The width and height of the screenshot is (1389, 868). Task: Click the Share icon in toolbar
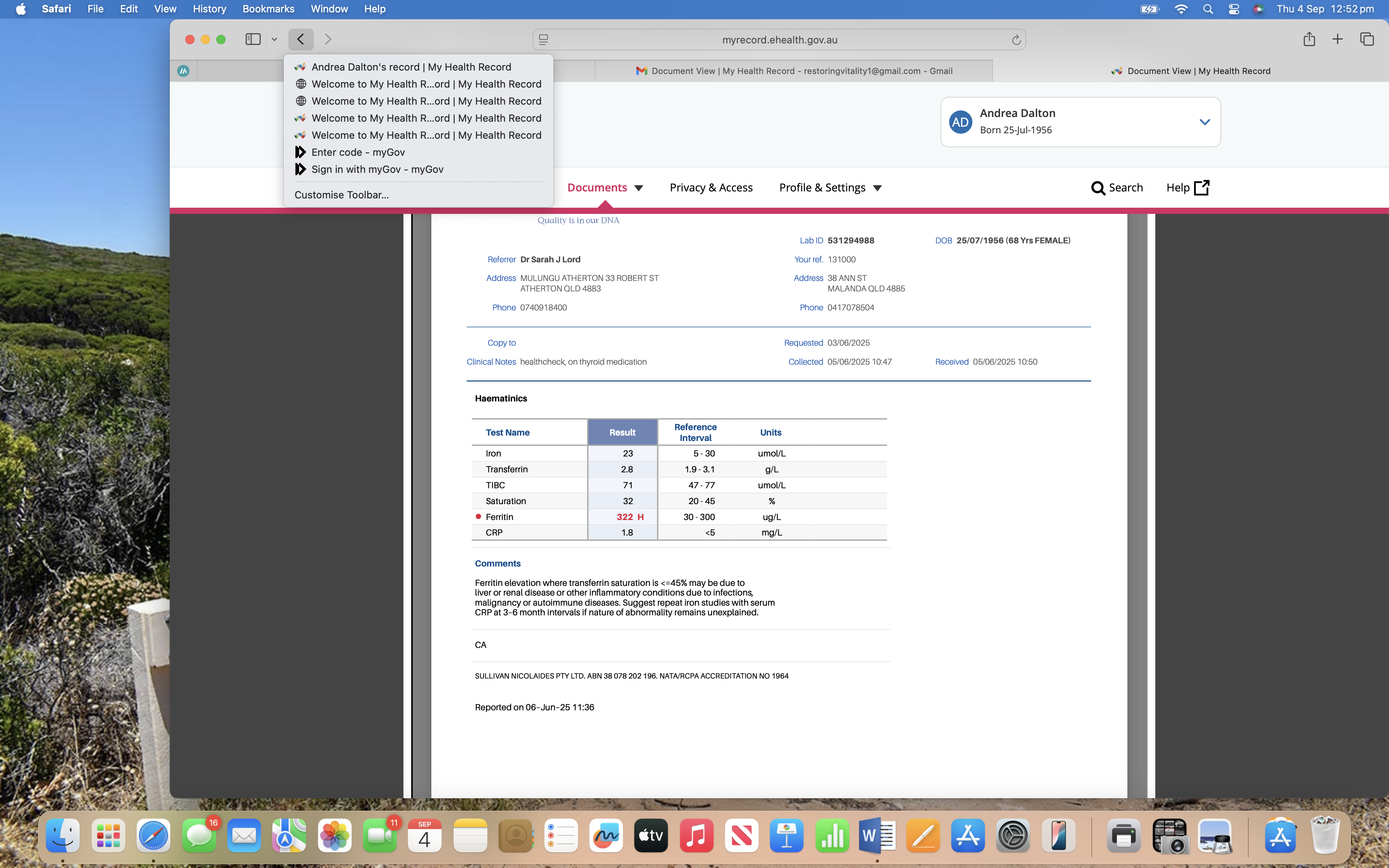[x=1309, y=39]
